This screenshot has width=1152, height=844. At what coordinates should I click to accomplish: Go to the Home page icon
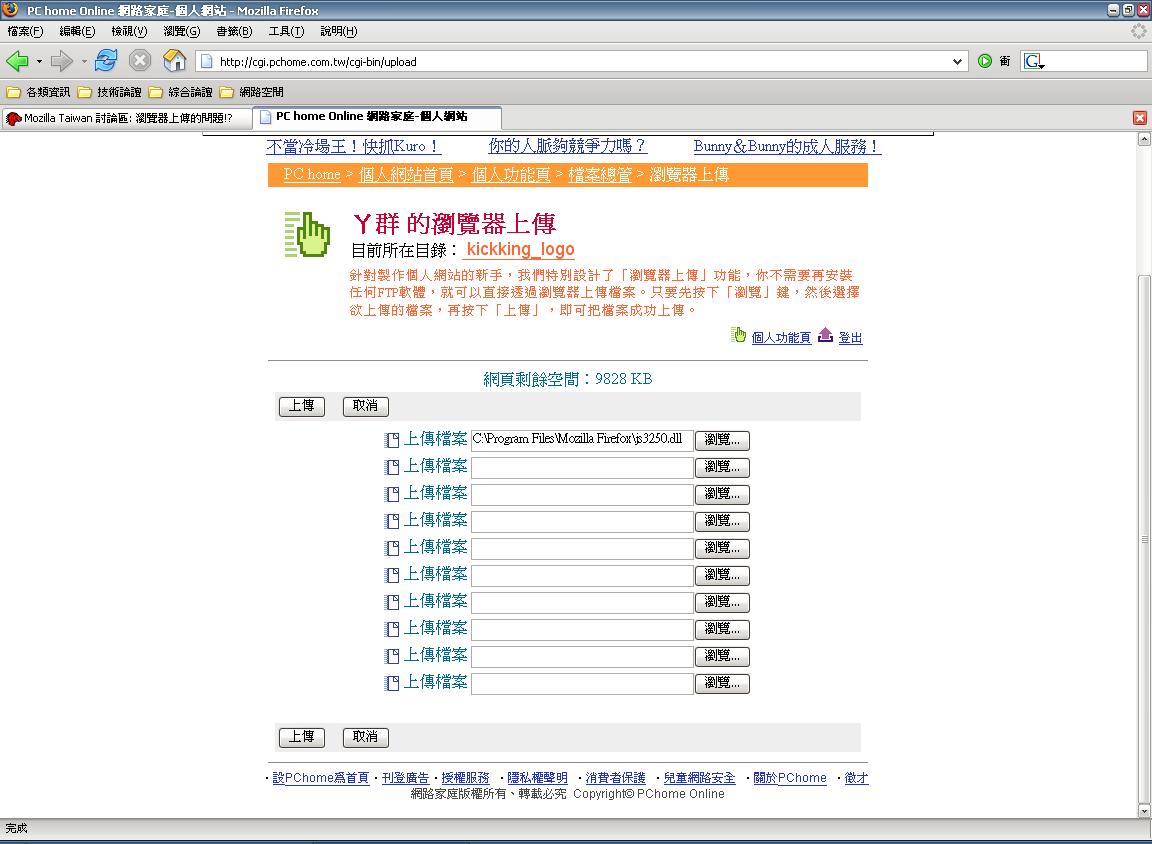pos(174,61)
